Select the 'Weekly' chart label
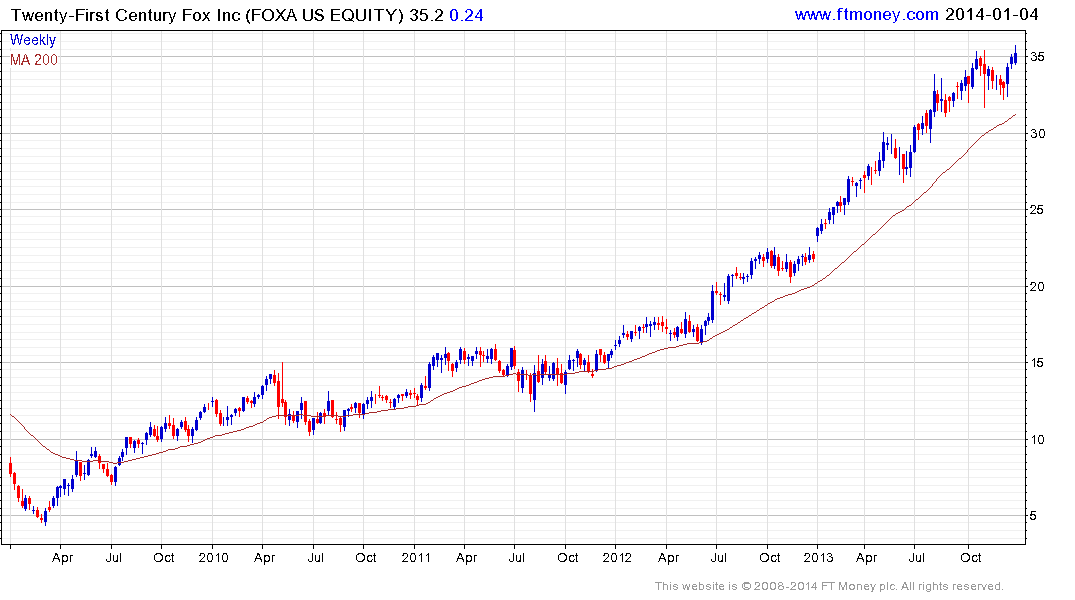The image size is (1075, 600). point(33,40)
